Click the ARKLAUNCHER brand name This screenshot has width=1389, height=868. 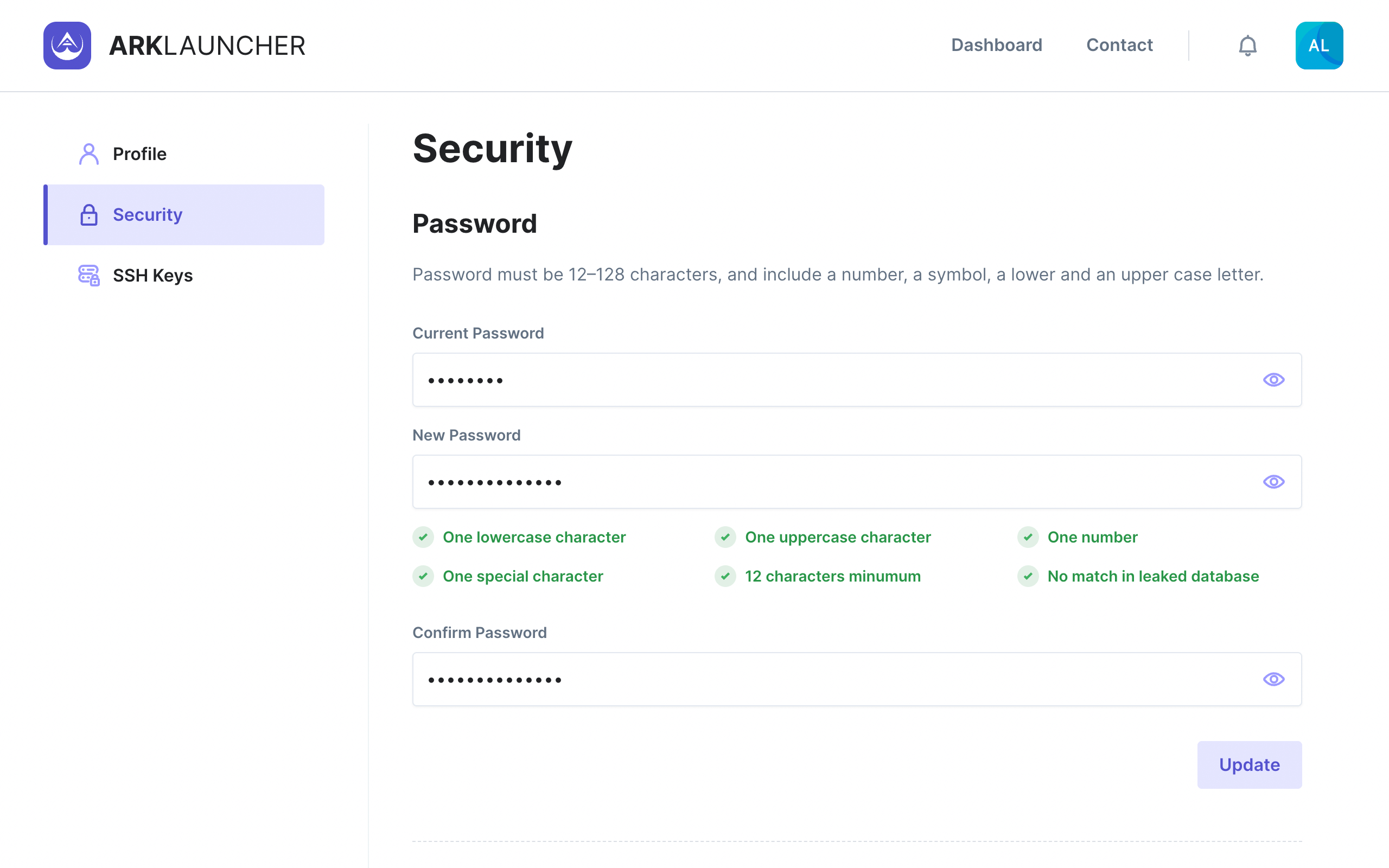pos(207,46)
